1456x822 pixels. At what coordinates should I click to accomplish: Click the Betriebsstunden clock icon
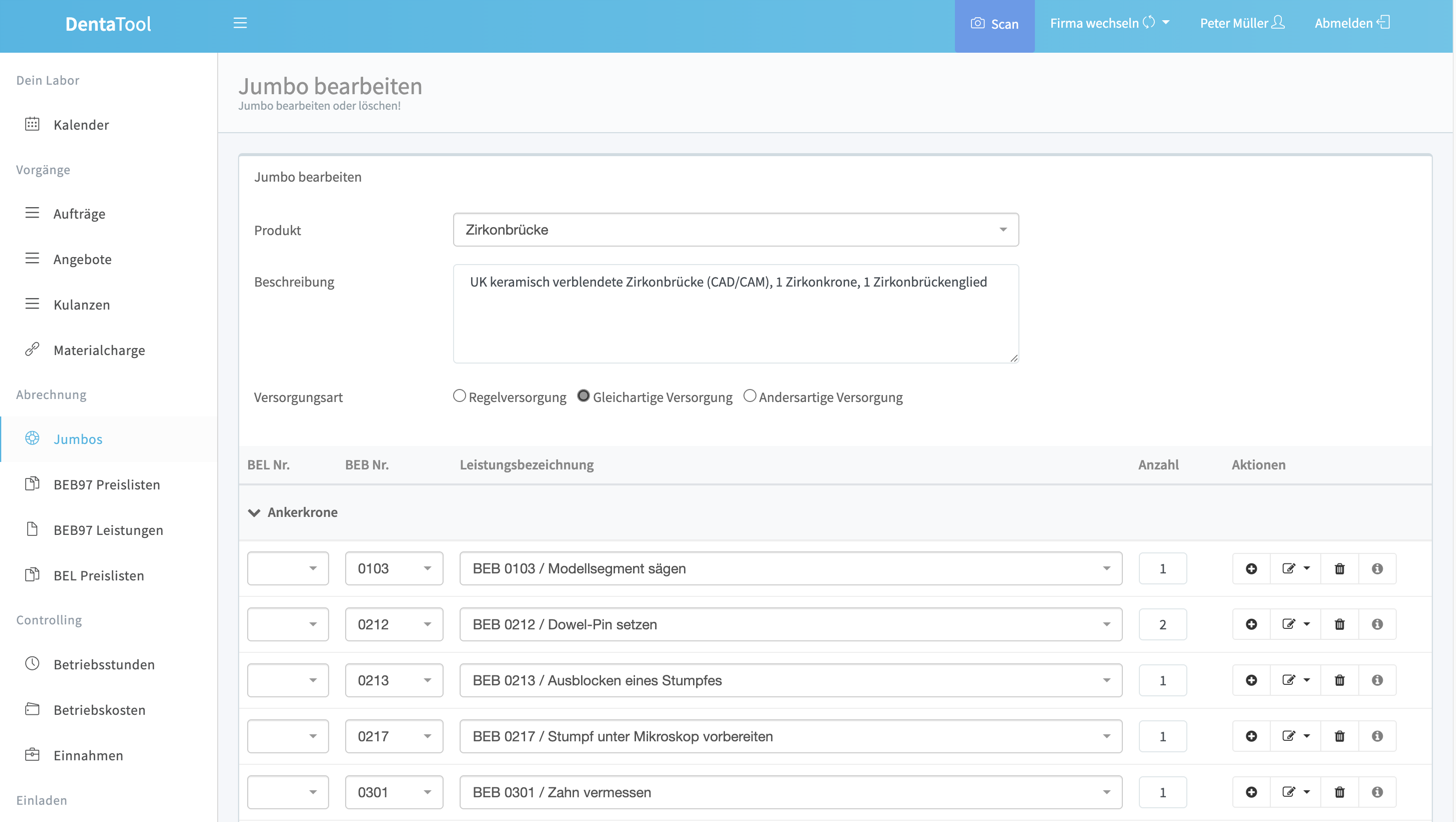tap(32, 664)
